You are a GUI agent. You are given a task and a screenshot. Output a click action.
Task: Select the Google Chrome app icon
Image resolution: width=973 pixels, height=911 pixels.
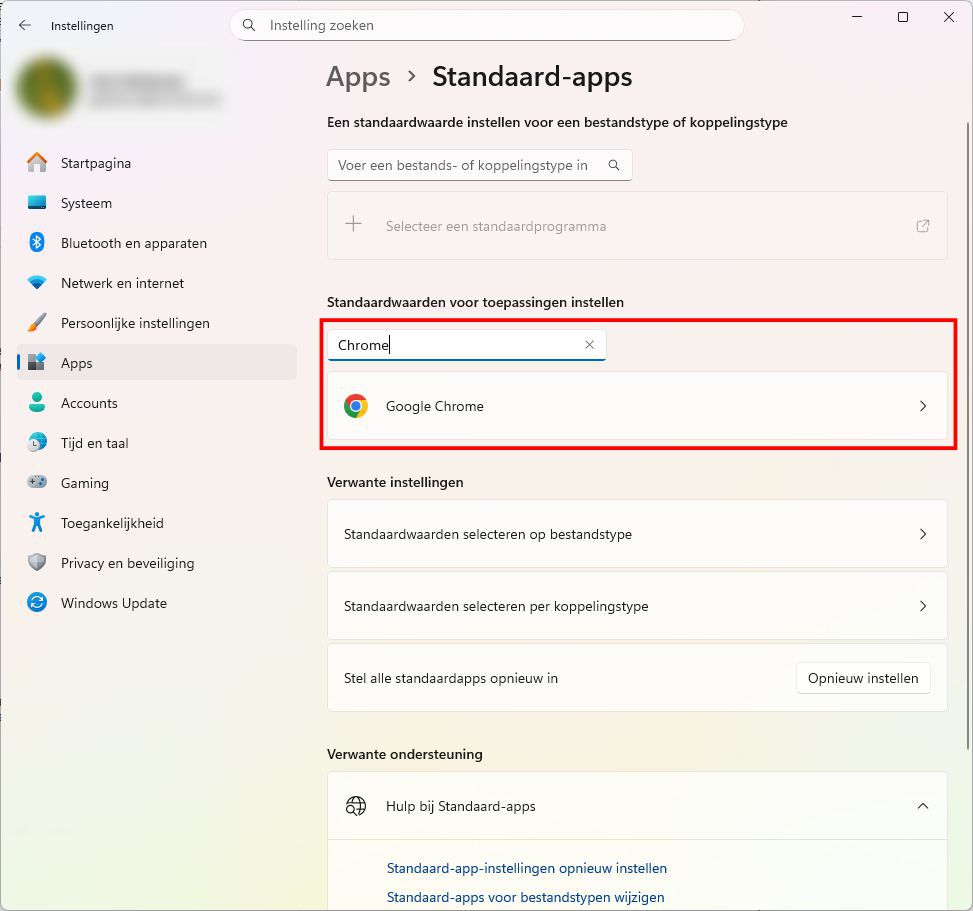[356, 406]
